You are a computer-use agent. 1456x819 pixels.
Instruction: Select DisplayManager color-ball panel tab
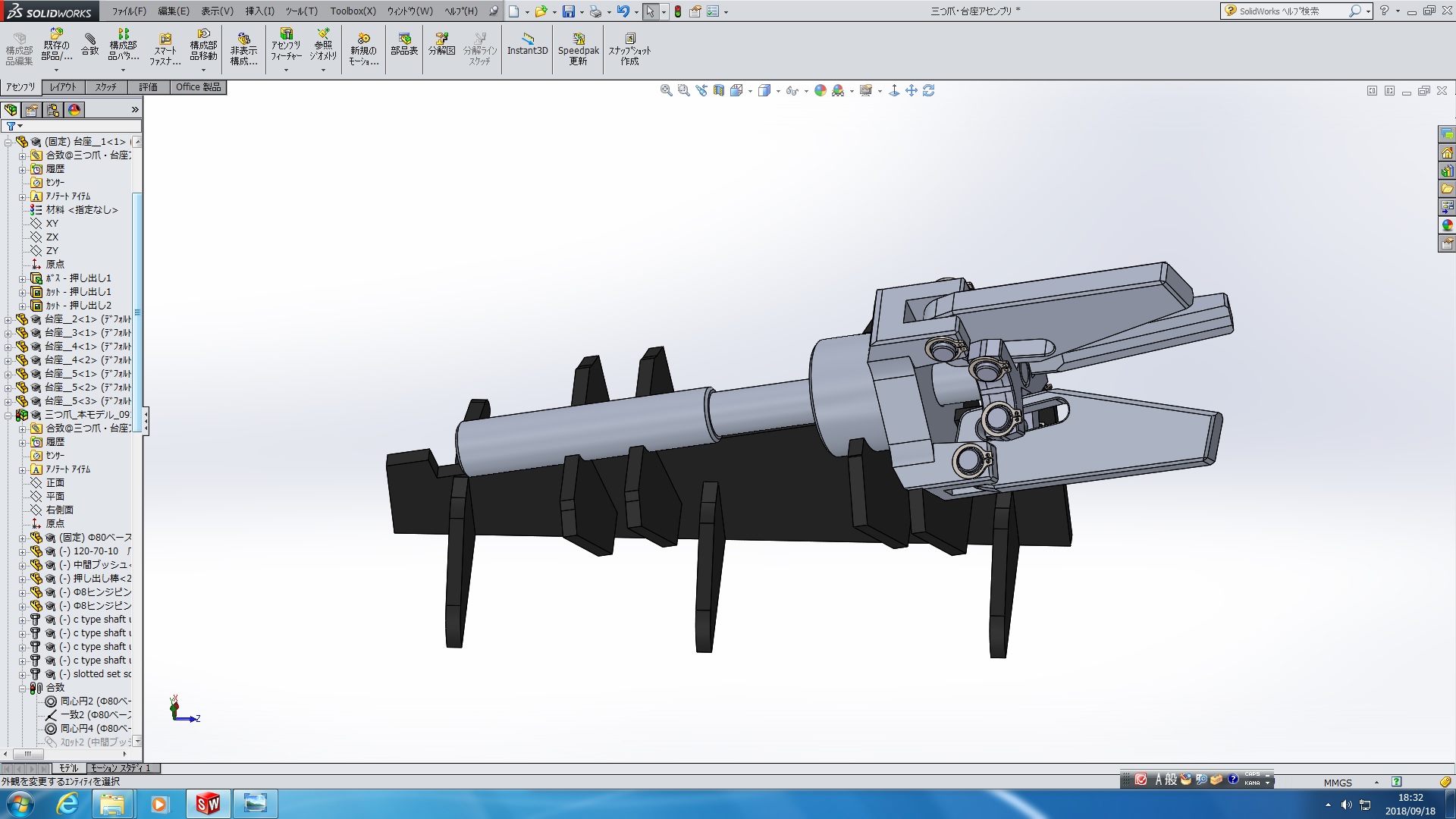pos(74,110)
